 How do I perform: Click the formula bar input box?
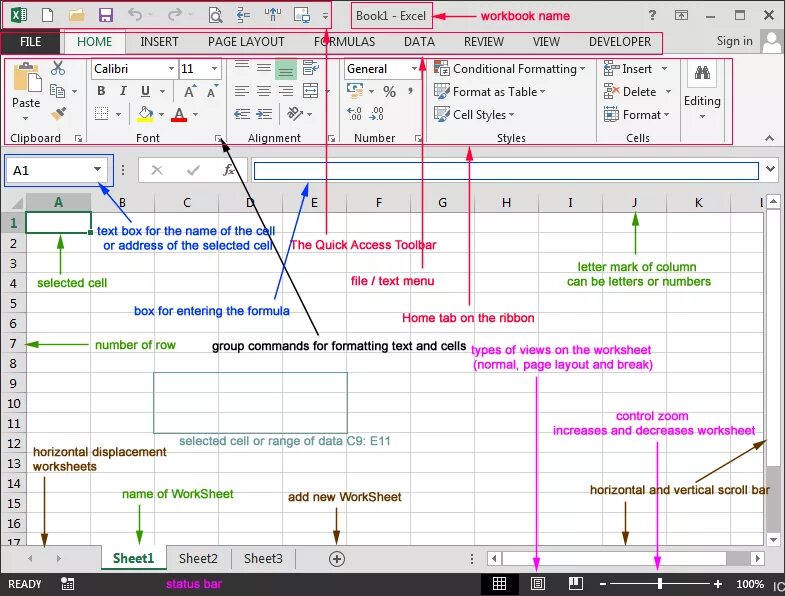tap(506, 171)
